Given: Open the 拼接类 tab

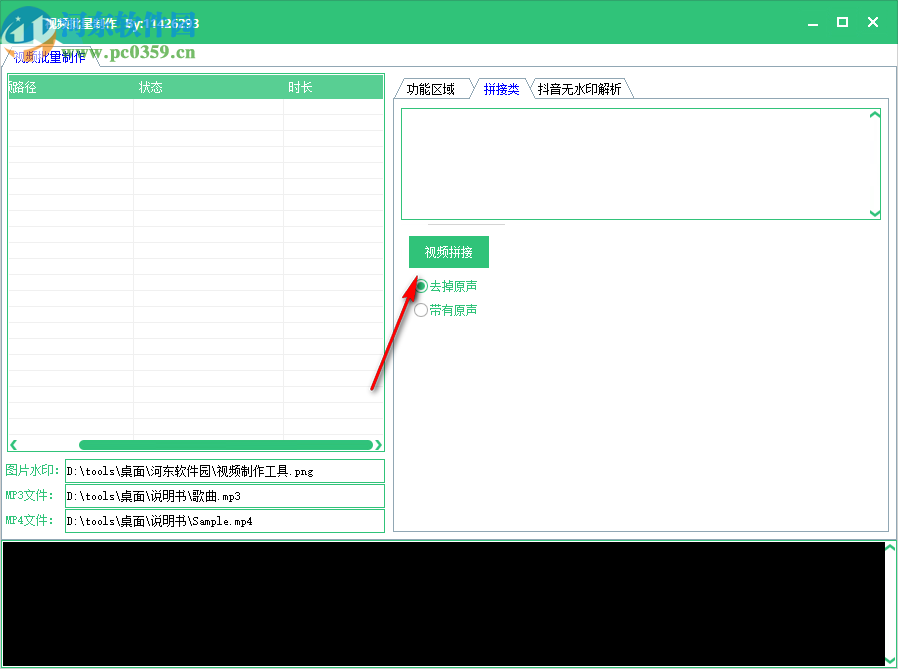Looking at the screenshot, I should pyautogui.click(x=501, y=89).
